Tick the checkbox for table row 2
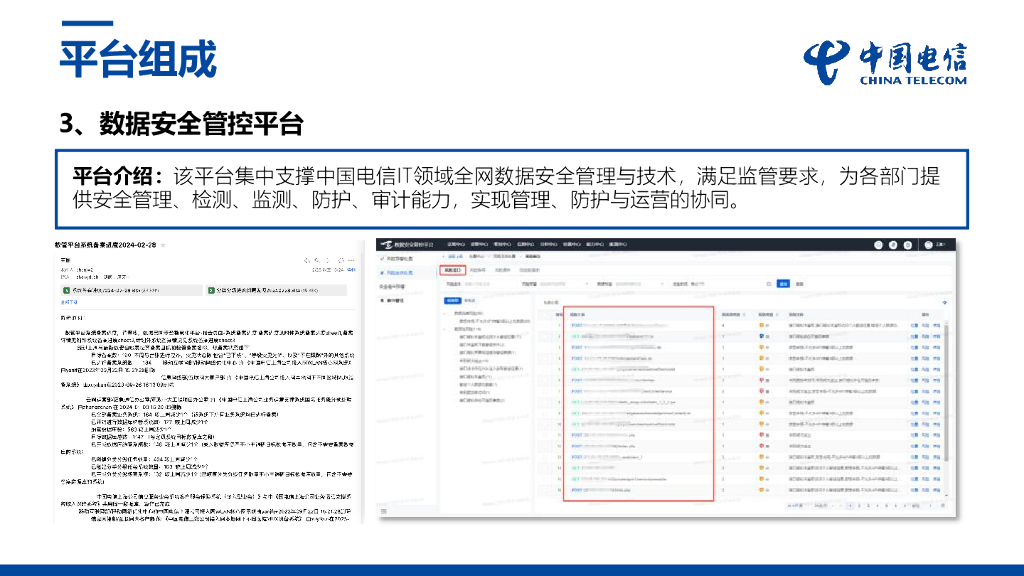The image size is (1024, 576). pos(545,336)
